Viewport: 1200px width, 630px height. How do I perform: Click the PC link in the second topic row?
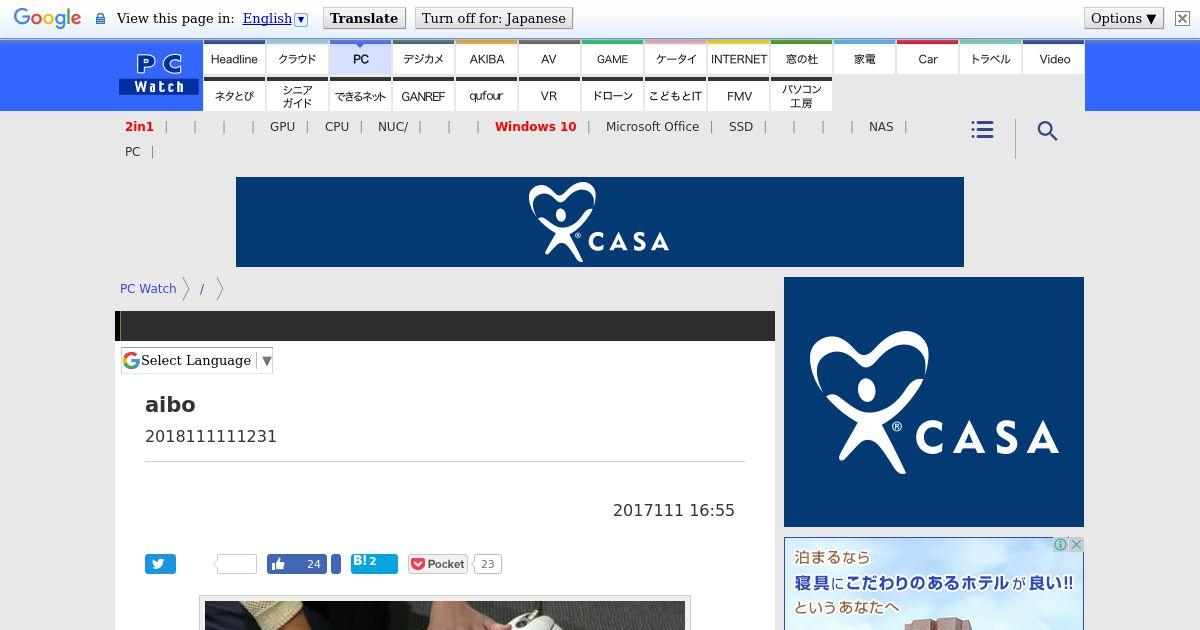point(132,152)
